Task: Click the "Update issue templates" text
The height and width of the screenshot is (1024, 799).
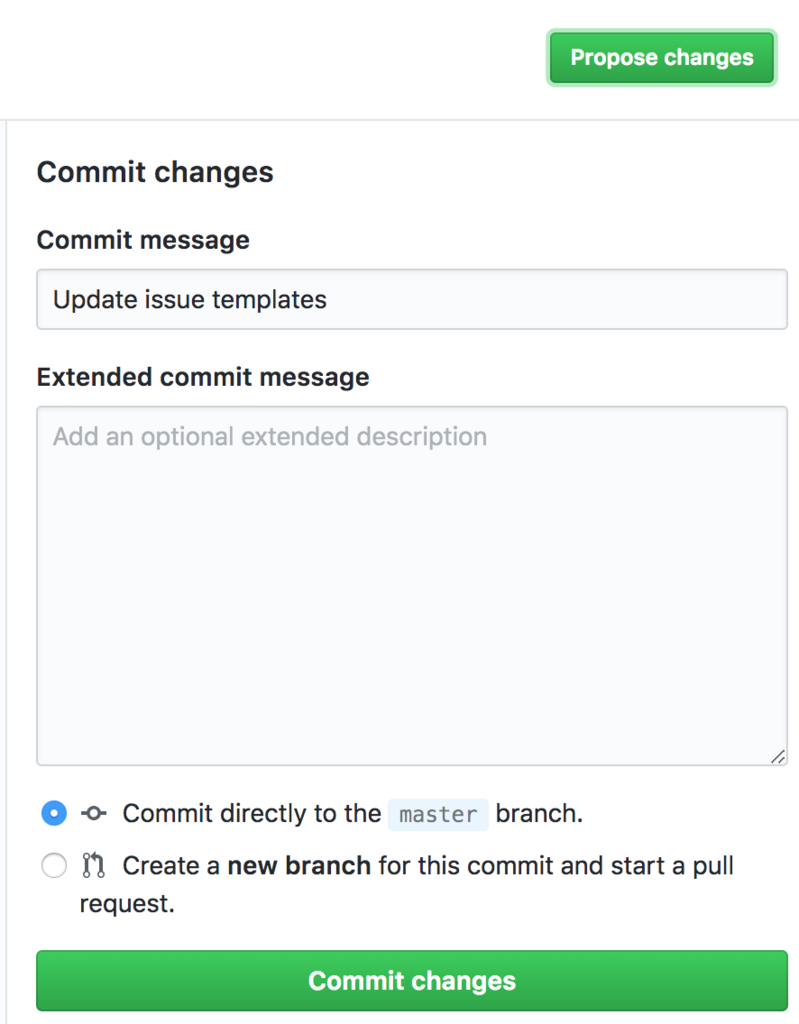Action: point(190,299)
